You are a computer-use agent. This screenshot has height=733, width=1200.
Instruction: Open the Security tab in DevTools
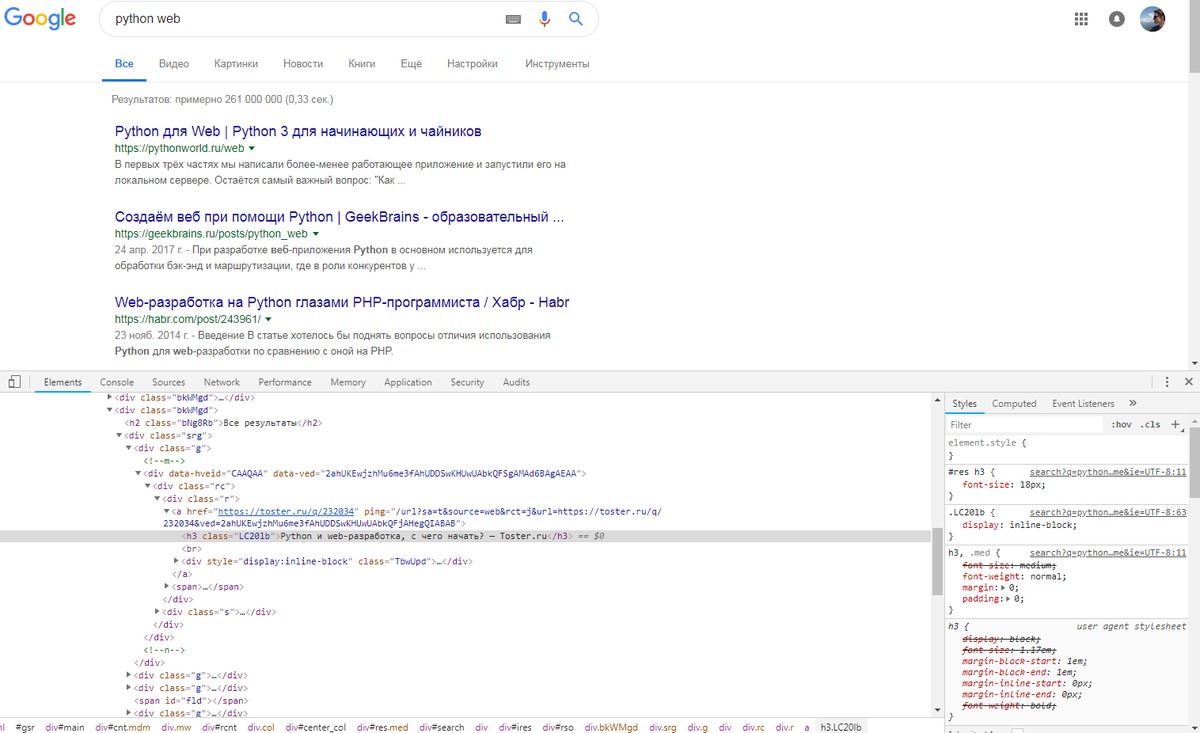click(x=467, y=382)
